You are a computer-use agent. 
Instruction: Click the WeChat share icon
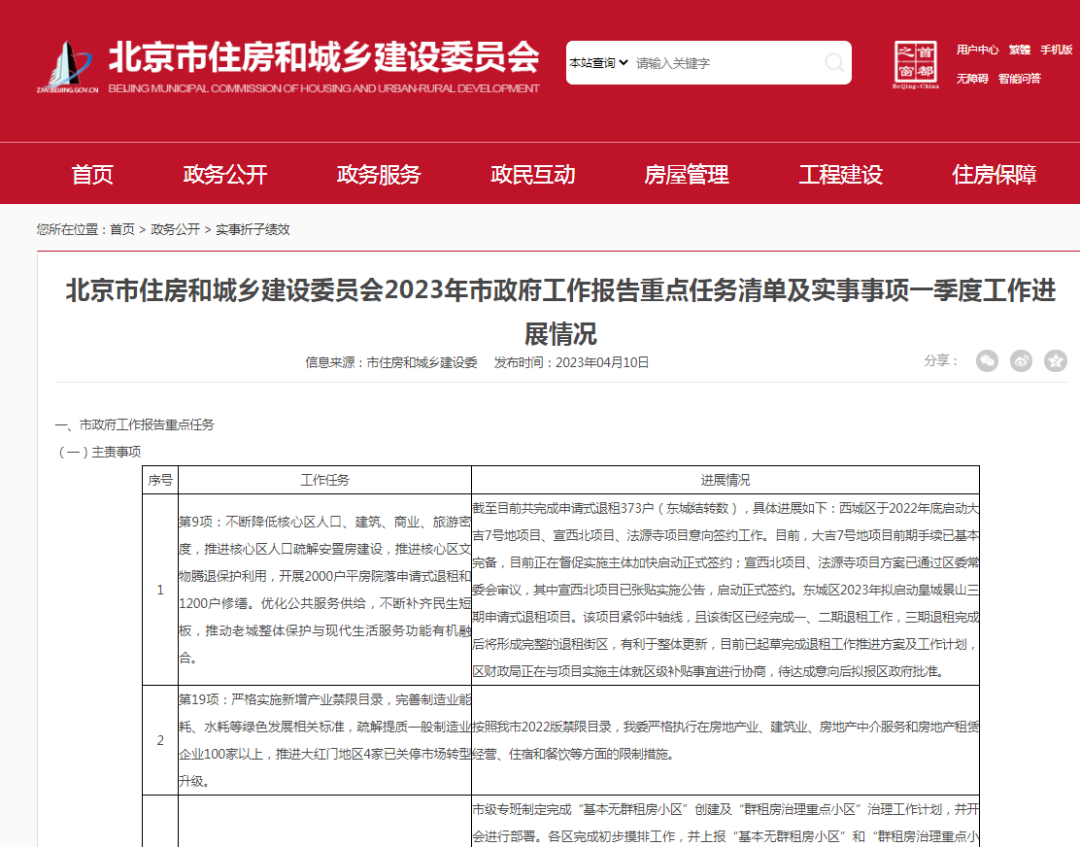pyautogui.click(x=987, y=361)
